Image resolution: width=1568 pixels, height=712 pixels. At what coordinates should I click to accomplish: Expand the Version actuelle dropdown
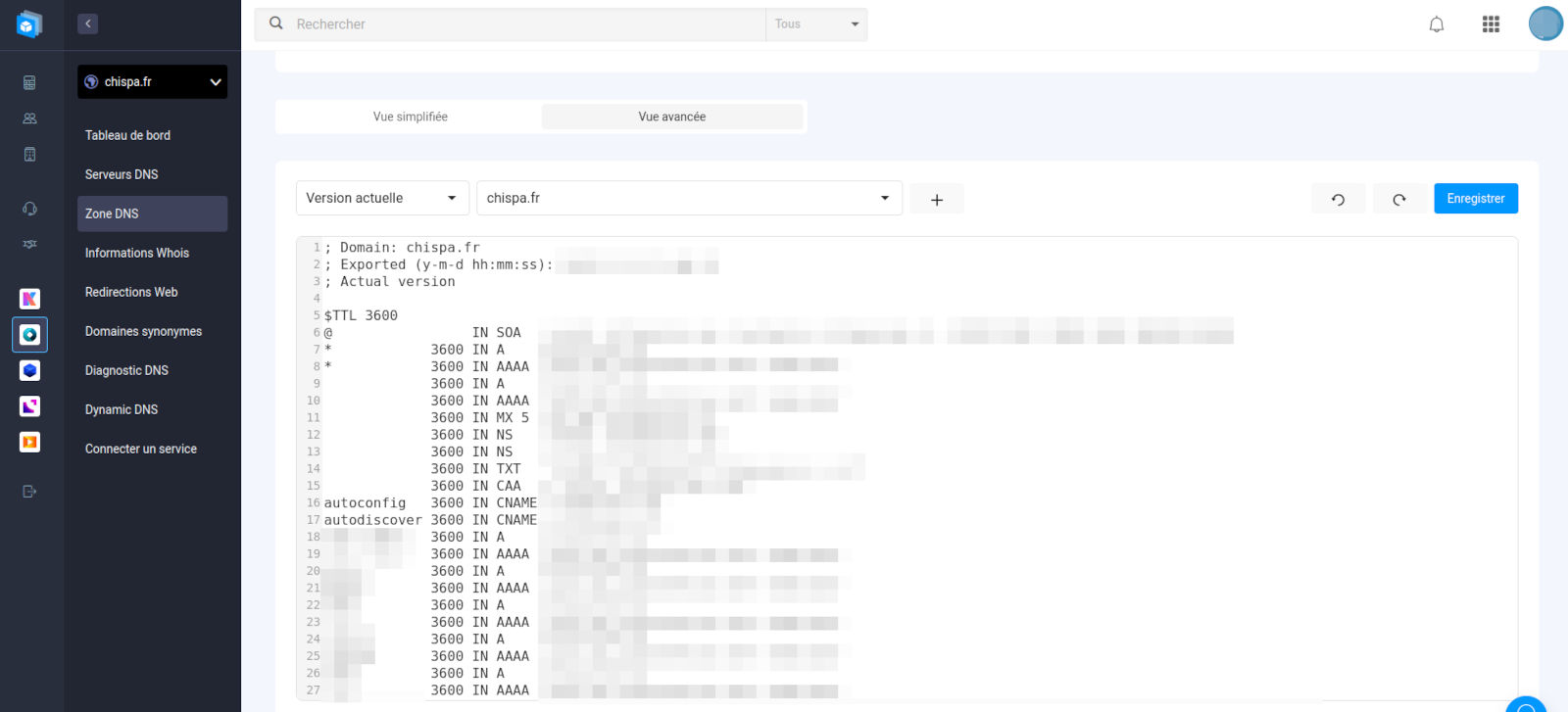point(382,198)
